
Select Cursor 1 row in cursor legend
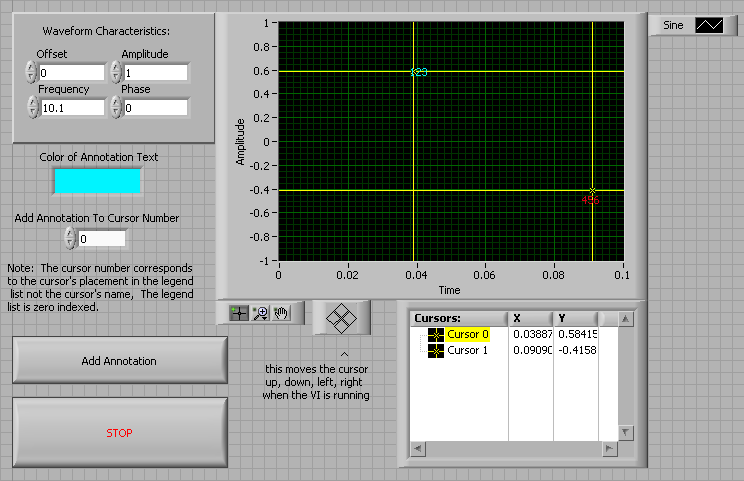pyautogui.click(x=468, y=351)
